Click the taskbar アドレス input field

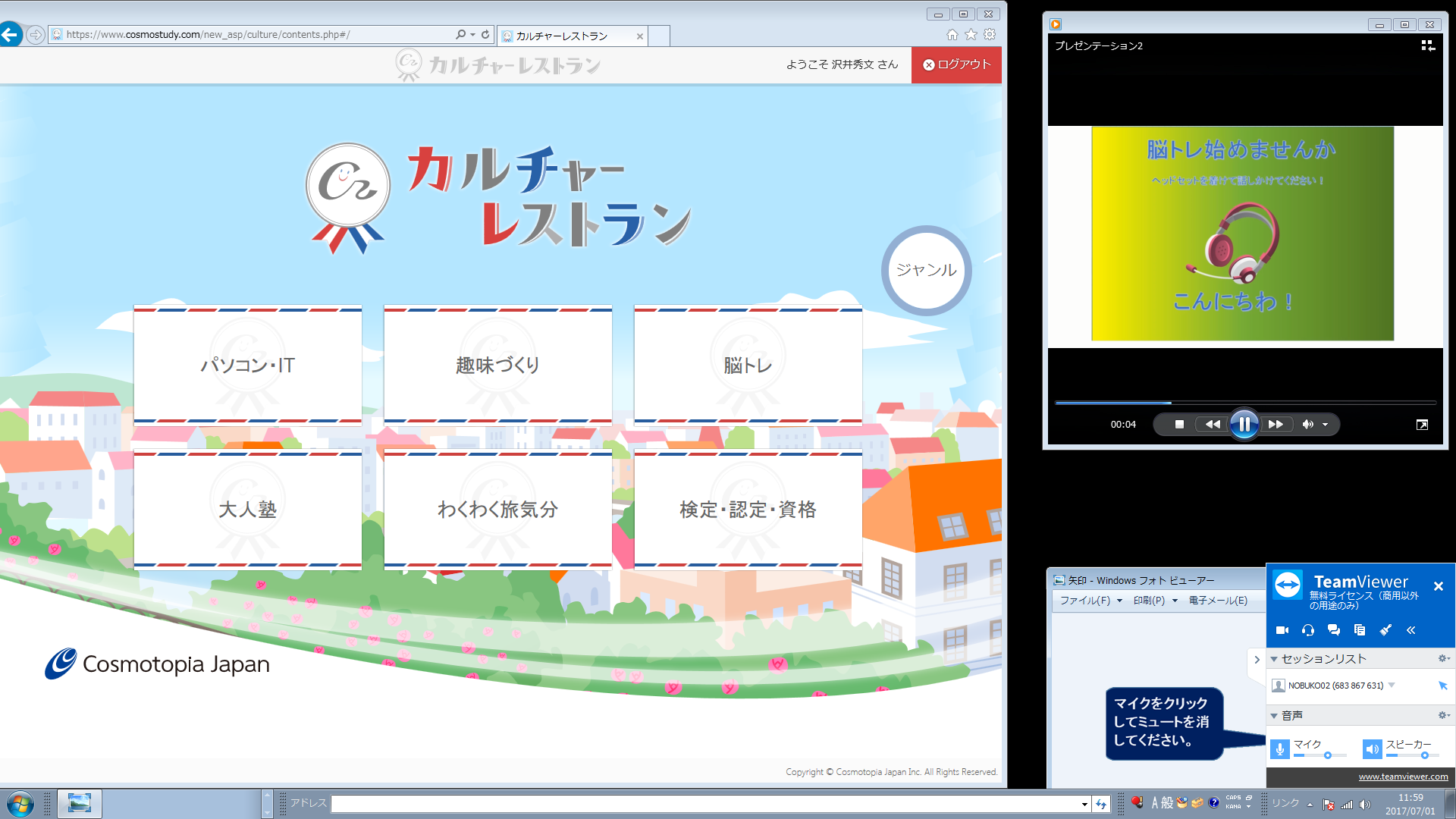click(705, 804)
